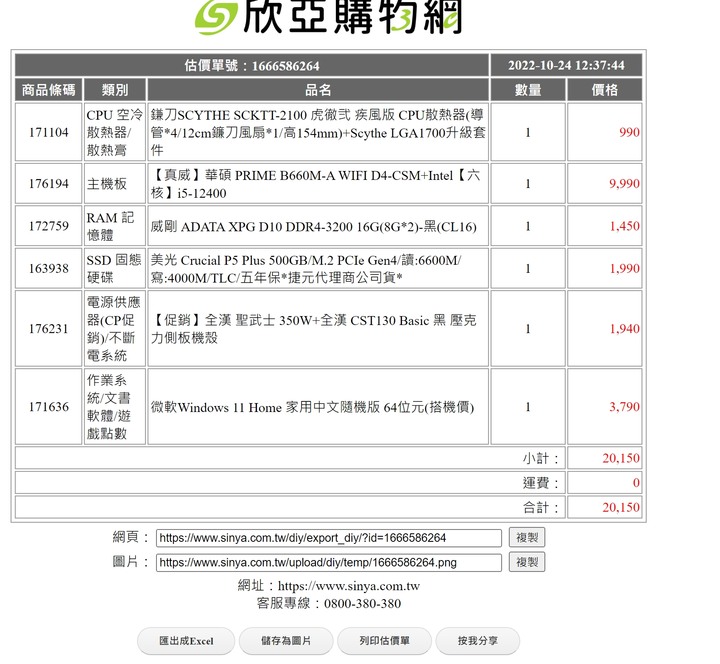Click the price 1,450
This screenshot has width=720, height=664.
coord(624,226)
